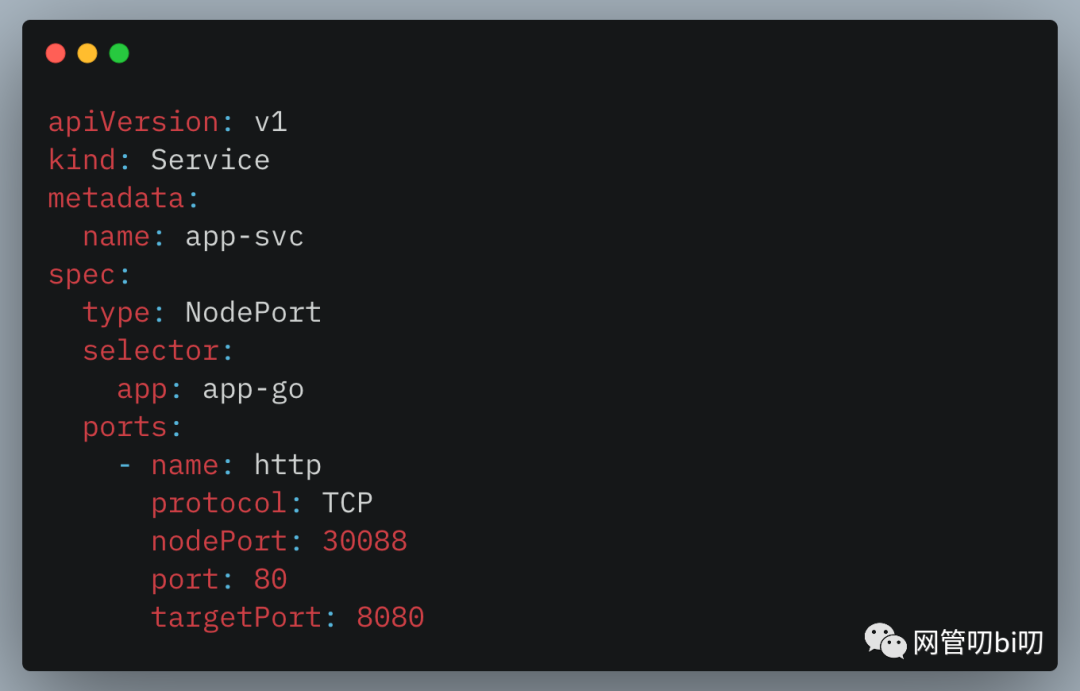This screenshot has height=691, width=1080.
Task: Click the yellow minimize window dot
Action: click(x=87, y=53)
